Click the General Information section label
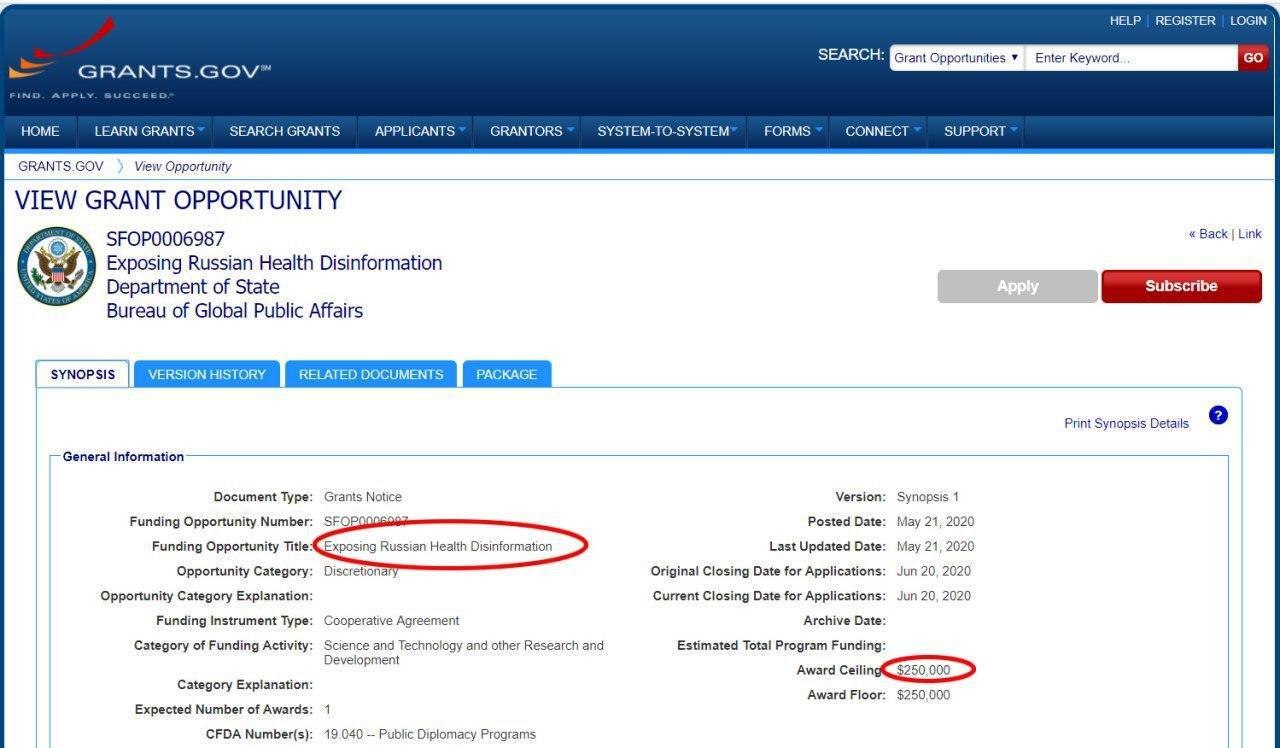The image size is (1280, 748). [x=123, y=457]
